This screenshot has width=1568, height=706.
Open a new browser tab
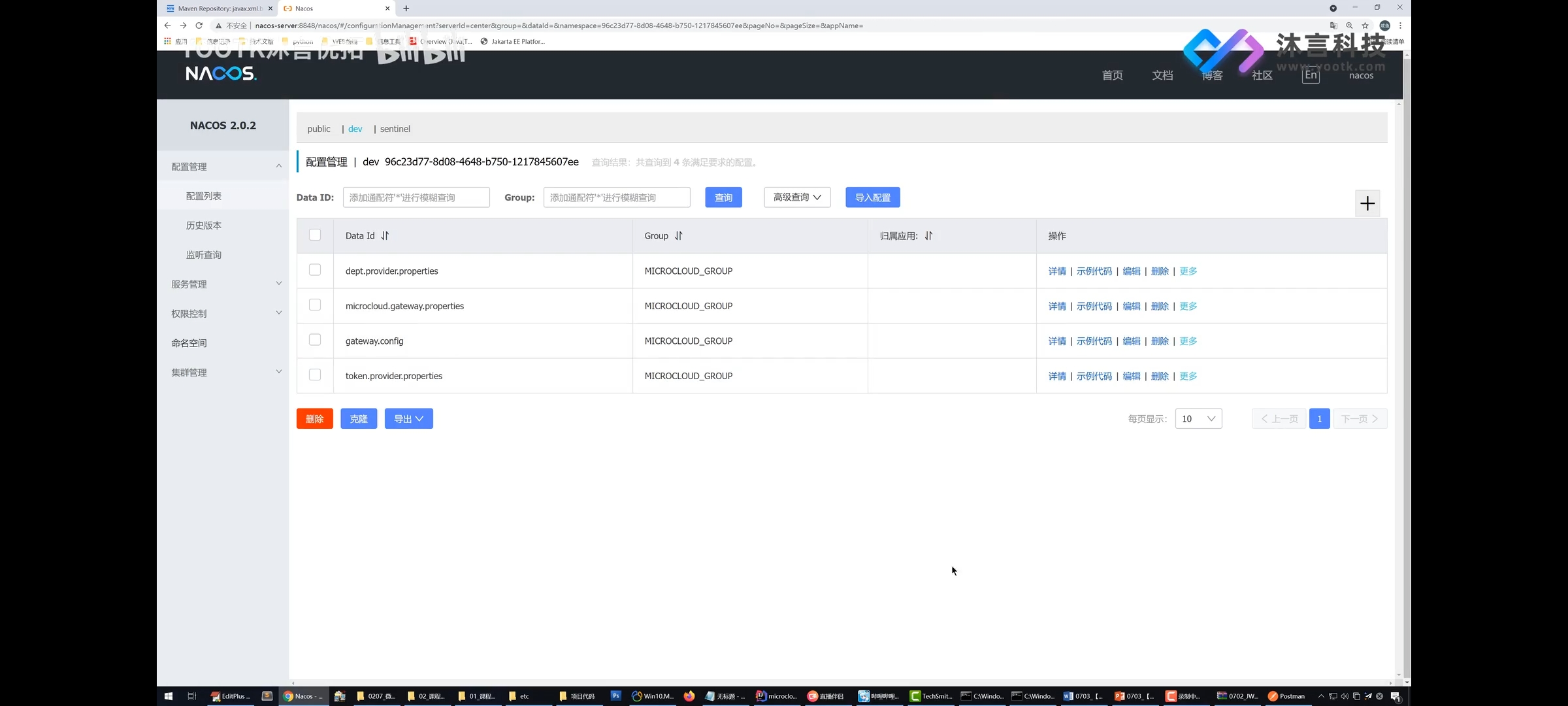tap(406, 8)
